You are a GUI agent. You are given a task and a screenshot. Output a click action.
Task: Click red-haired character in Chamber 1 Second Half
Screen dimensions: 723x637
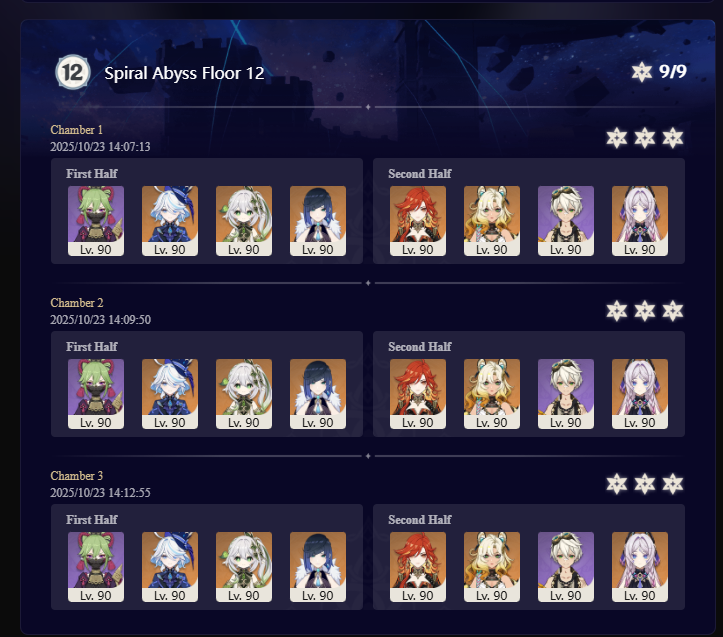click(418, 220)
